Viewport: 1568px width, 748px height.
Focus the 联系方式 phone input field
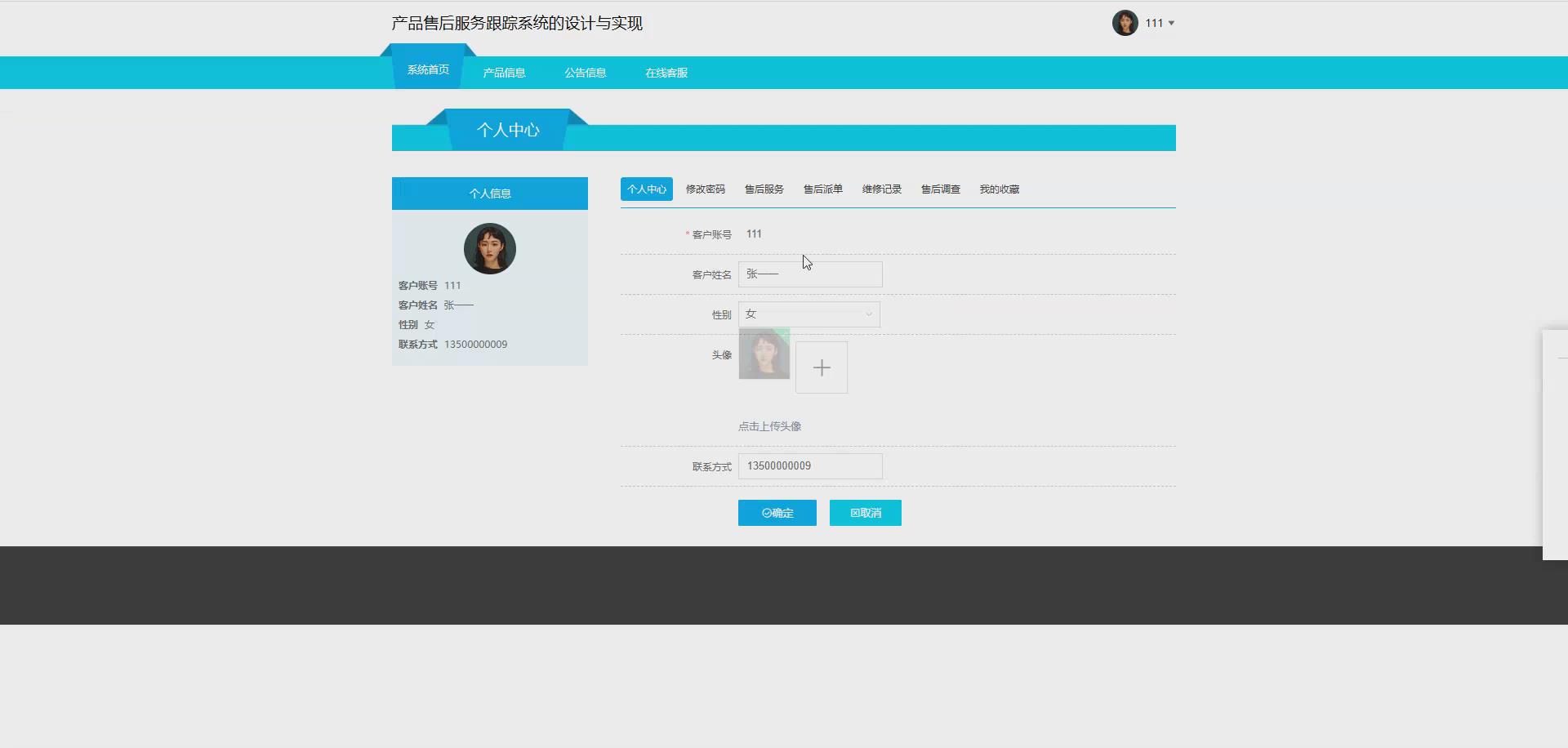coord(810,466)
